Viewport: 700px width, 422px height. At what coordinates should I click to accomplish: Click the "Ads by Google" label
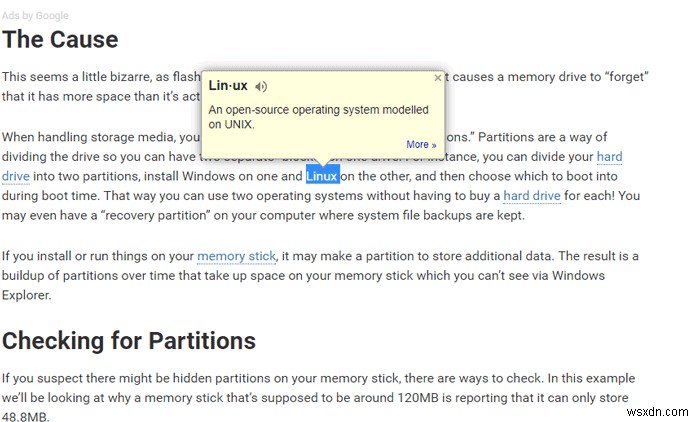tap(36, 17)
